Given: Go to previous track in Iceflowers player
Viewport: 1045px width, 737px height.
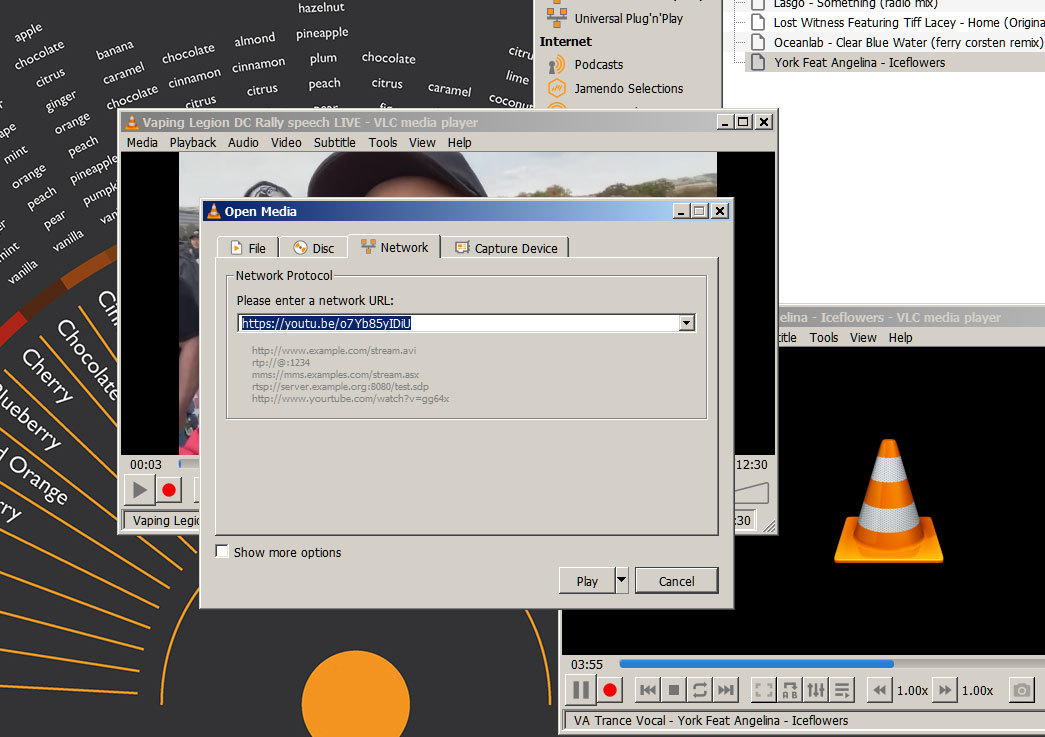Looking at the screenshot, I should pyautogui.click(x=647, y=690).
